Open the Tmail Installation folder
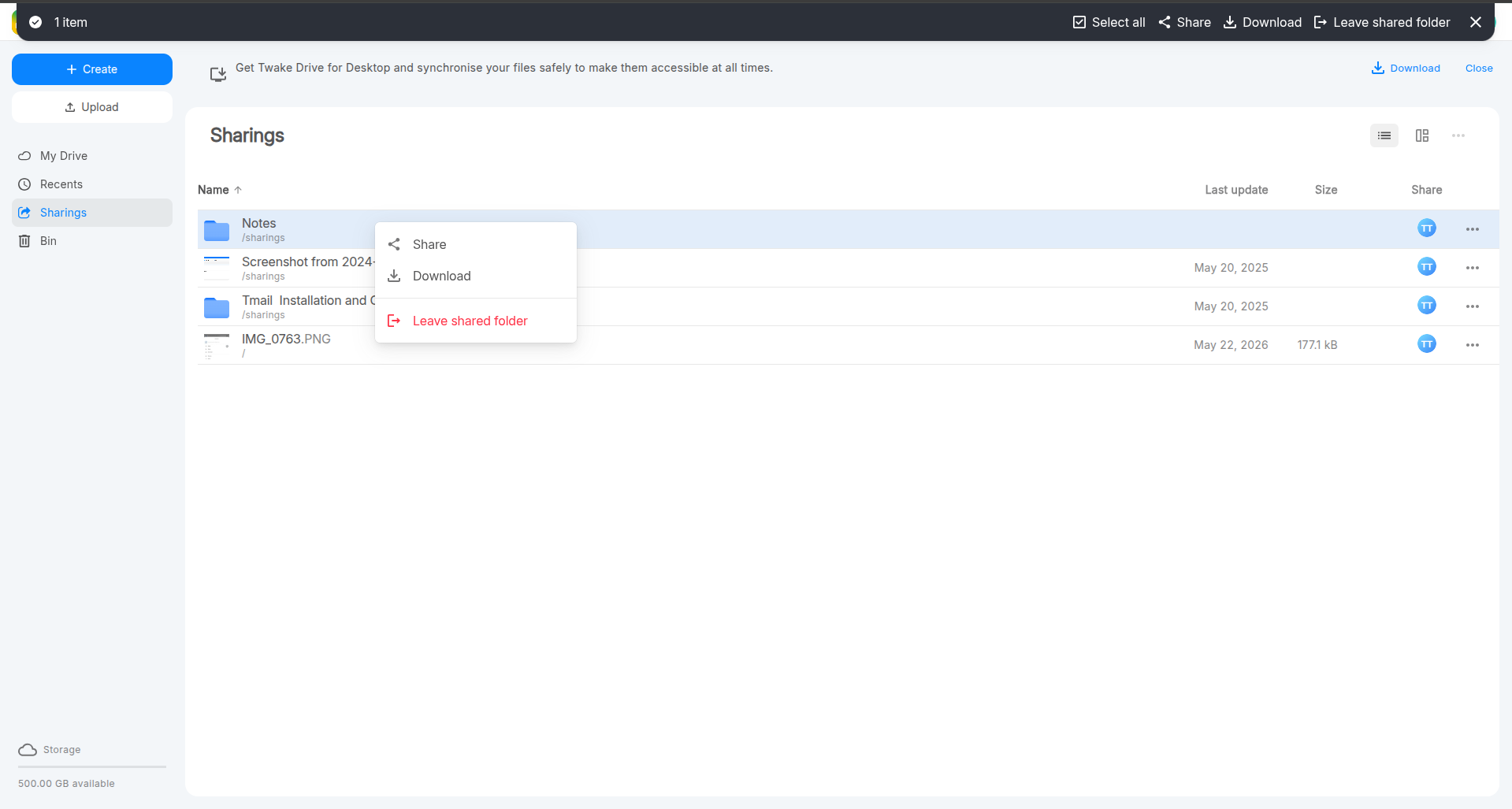The image size is (1512, 809). click(308, 300)
